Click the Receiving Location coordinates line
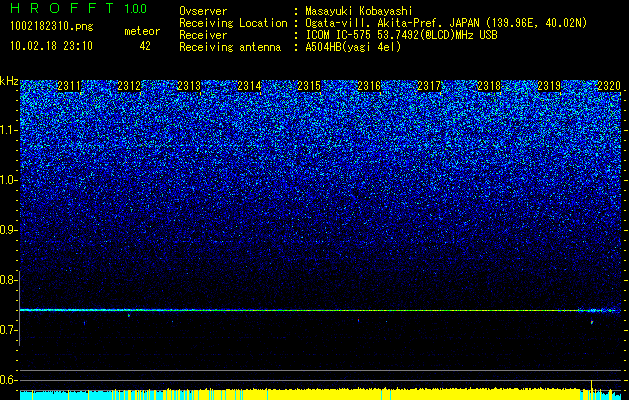 pos(446,23)
